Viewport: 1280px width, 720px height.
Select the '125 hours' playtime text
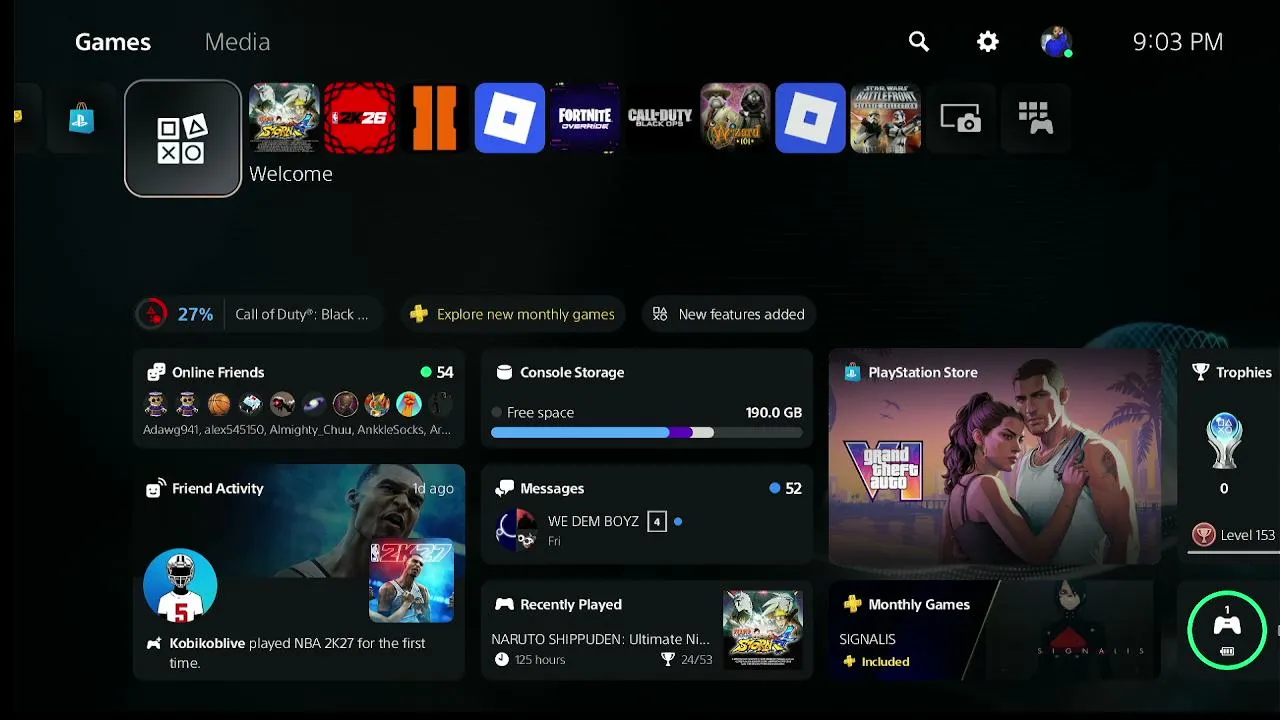tap(540, 659)
